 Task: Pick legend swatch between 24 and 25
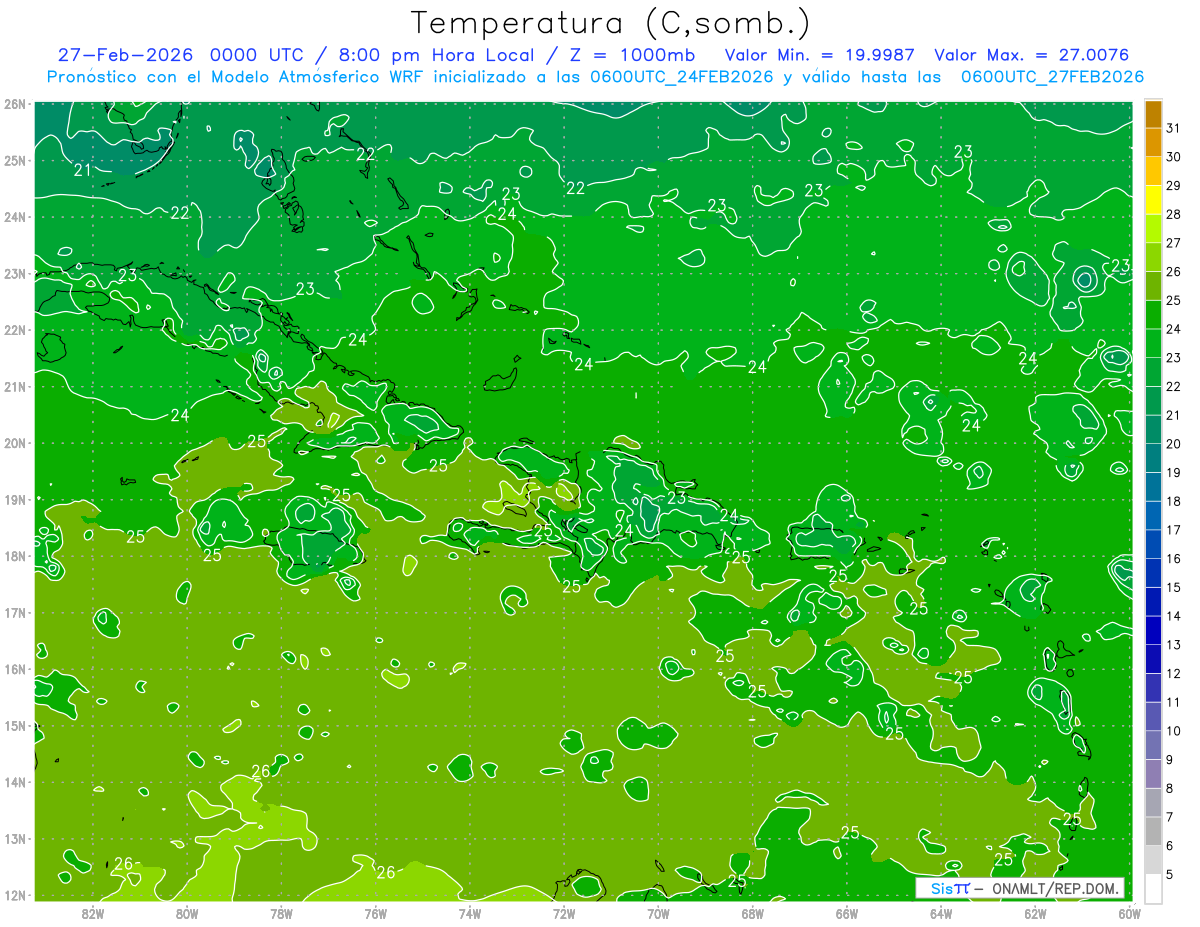tap(1153, 315)
